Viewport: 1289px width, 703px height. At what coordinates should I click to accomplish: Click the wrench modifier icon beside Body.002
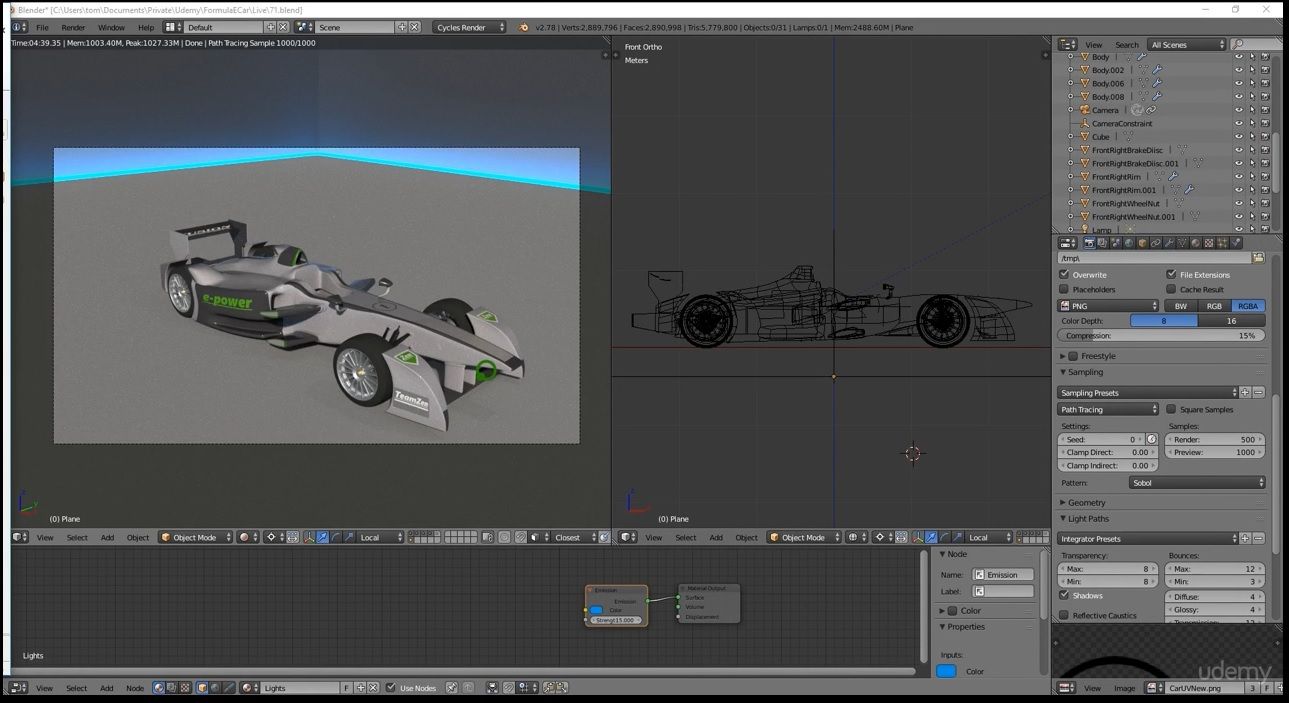point(1157,70)
